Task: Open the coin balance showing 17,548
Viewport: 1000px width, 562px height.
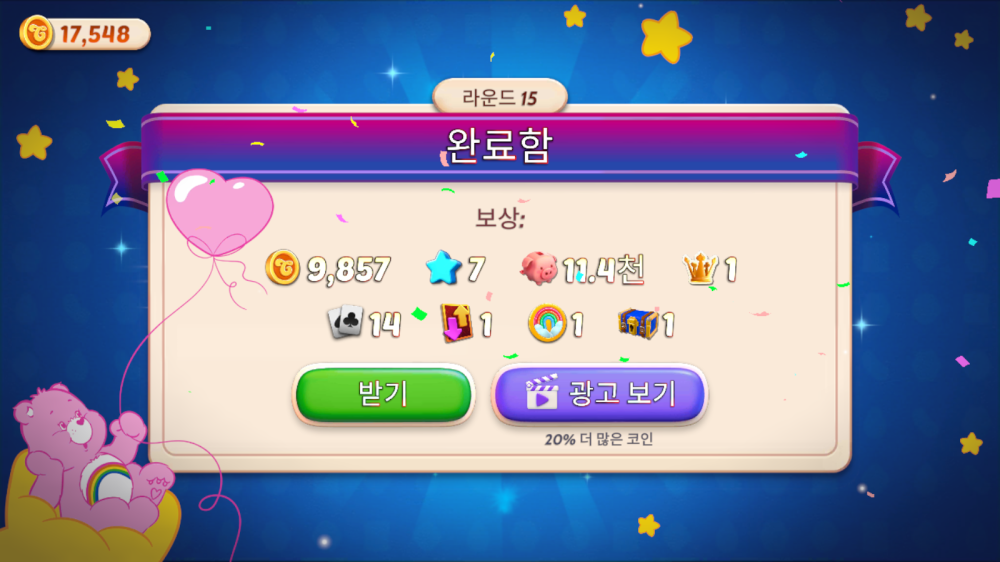Action: coord(85,34)
